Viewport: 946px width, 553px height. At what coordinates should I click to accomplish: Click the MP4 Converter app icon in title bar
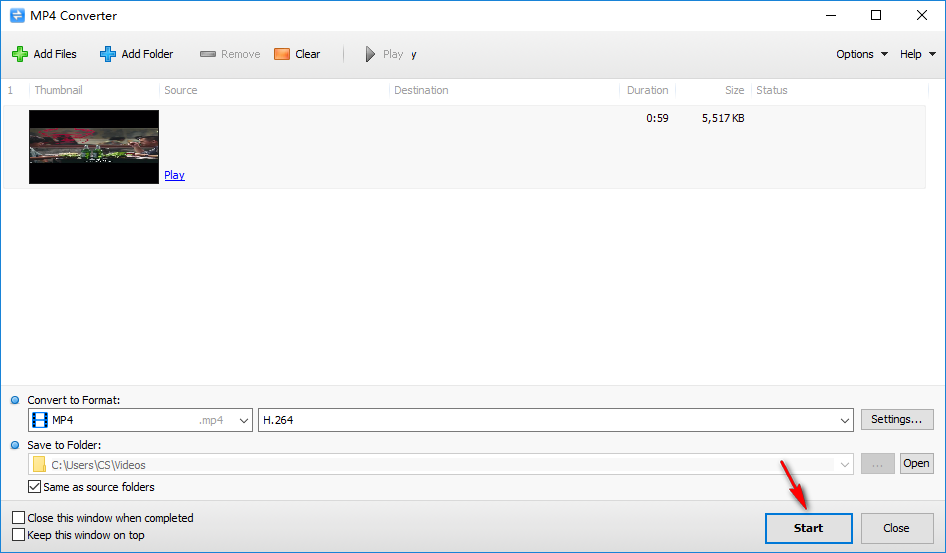(x=16, y=15)
